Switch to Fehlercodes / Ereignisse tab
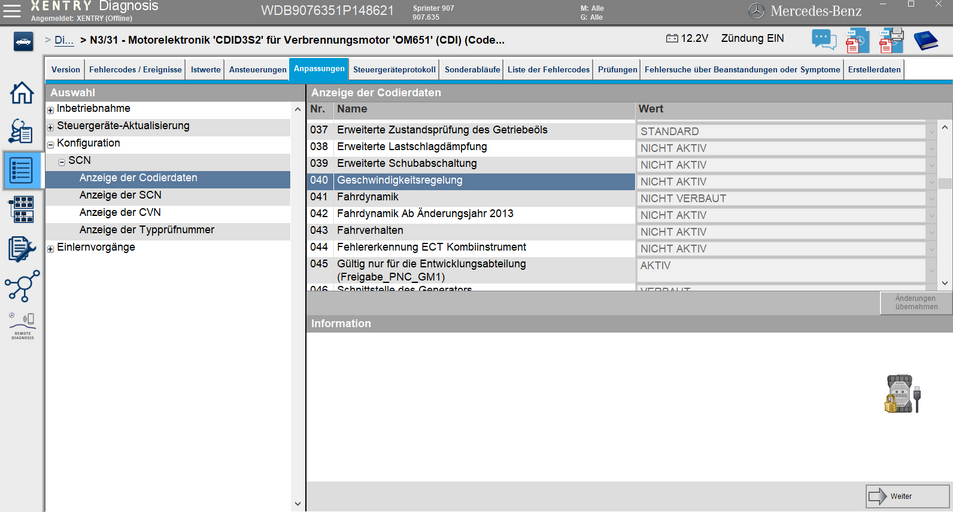The height and width of the screenshot is (512, 953). coord(136,69)
